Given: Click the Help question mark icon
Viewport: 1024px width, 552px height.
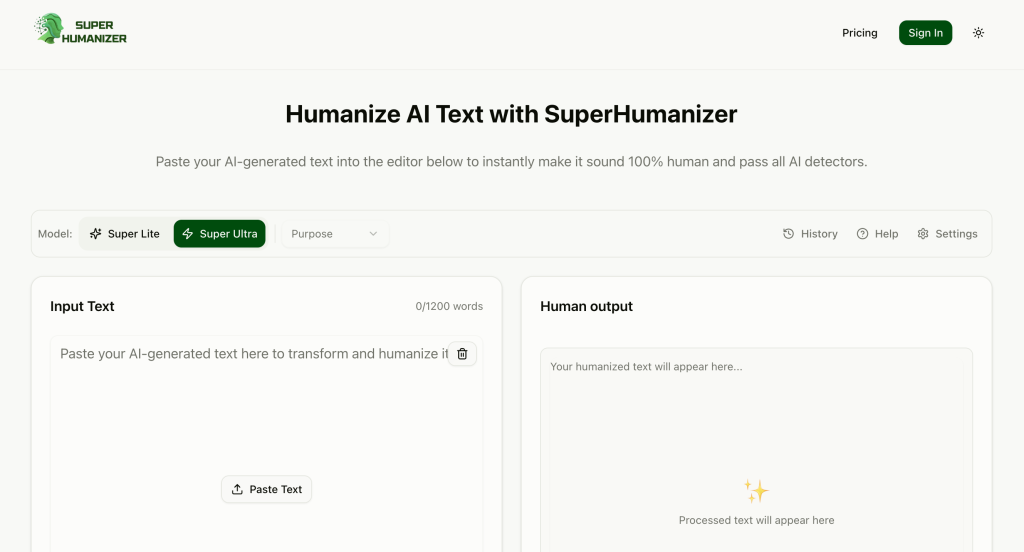Looking at the screenshot, I should click(862, 234).
